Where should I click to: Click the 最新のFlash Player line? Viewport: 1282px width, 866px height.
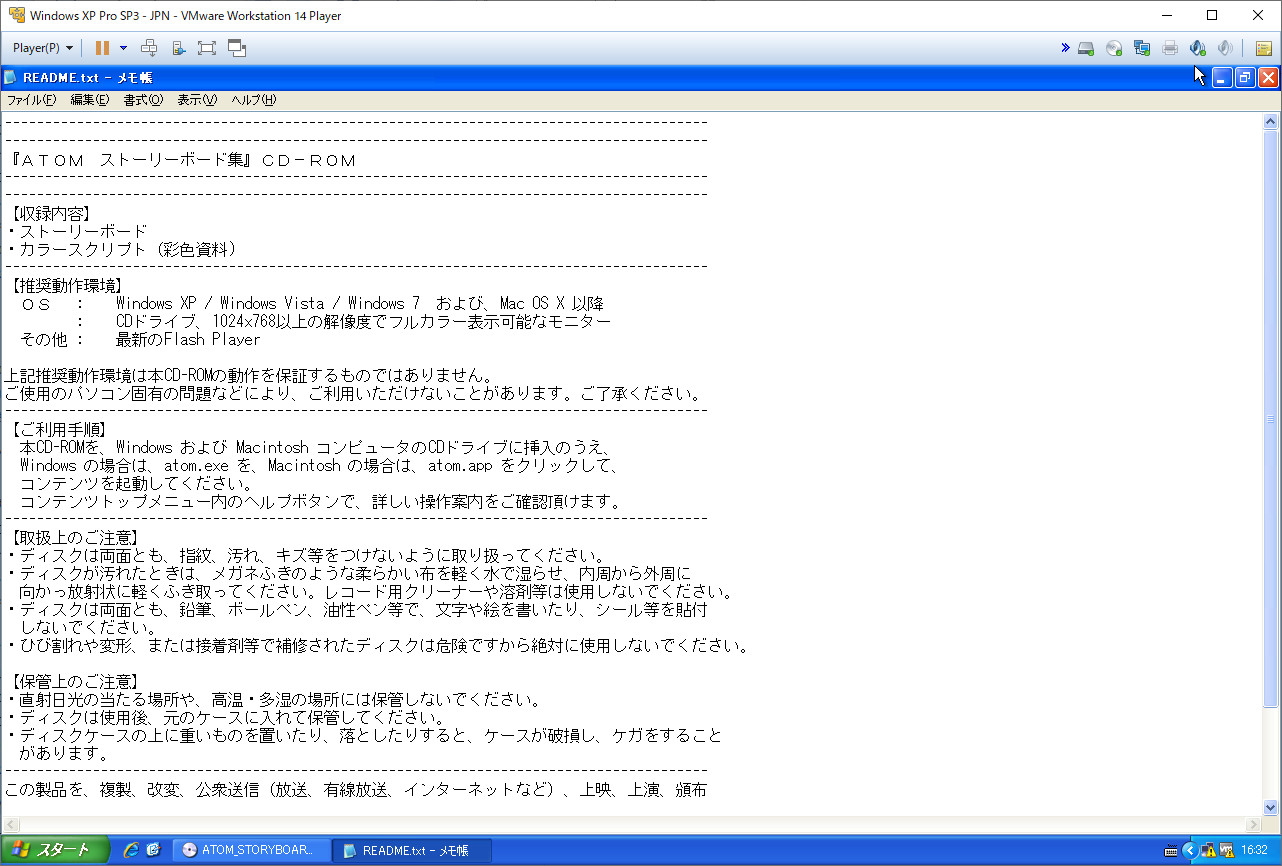188,340
